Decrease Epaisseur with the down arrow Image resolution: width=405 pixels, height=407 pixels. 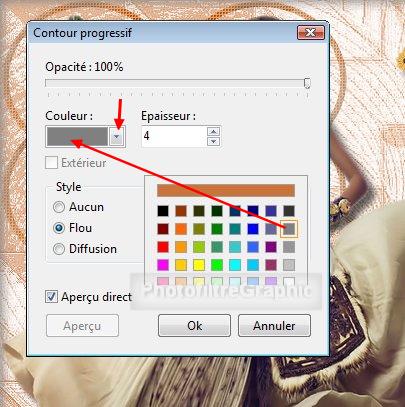(x=213, y=141)
